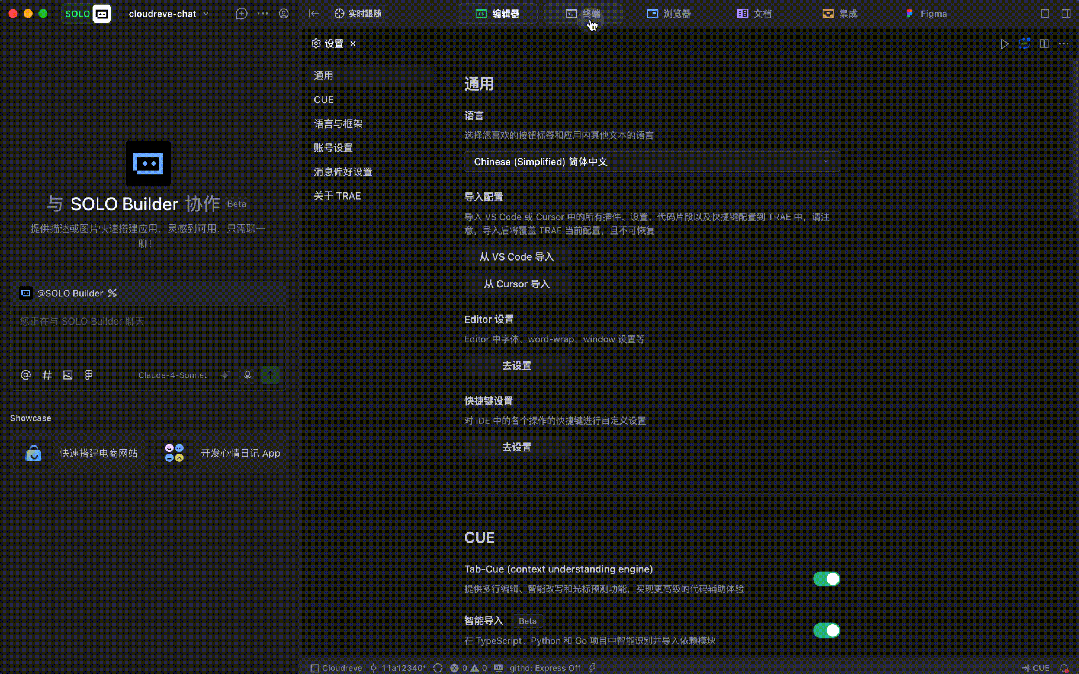
Task: Open the cloudreve-chat project dropdown
Action: 169,14
